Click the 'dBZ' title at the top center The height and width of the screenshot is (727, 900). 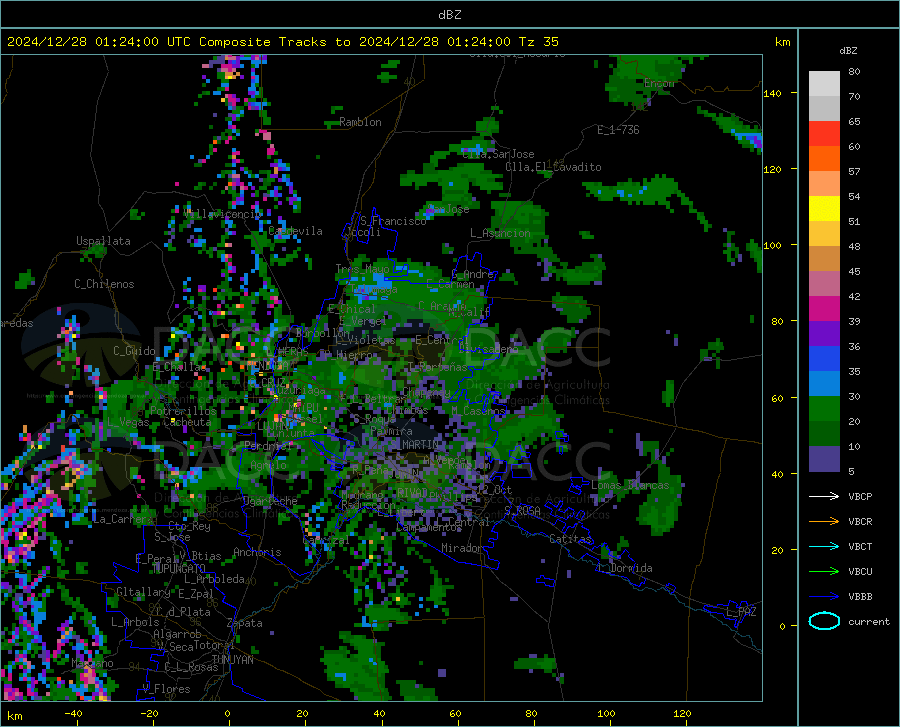(449, 15)
